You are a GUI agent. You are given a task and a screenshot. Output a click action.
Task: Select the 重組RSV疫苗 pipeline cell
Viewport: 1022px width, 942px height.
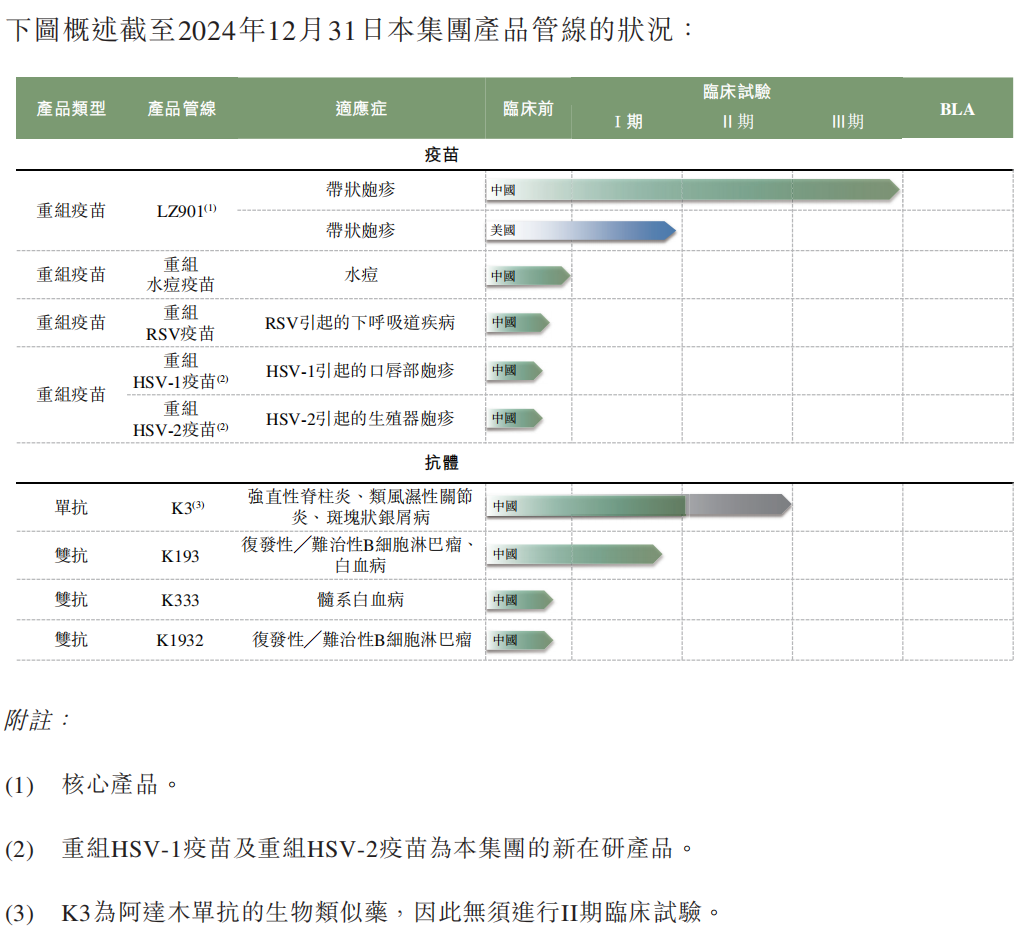click(x=181, y=323)
